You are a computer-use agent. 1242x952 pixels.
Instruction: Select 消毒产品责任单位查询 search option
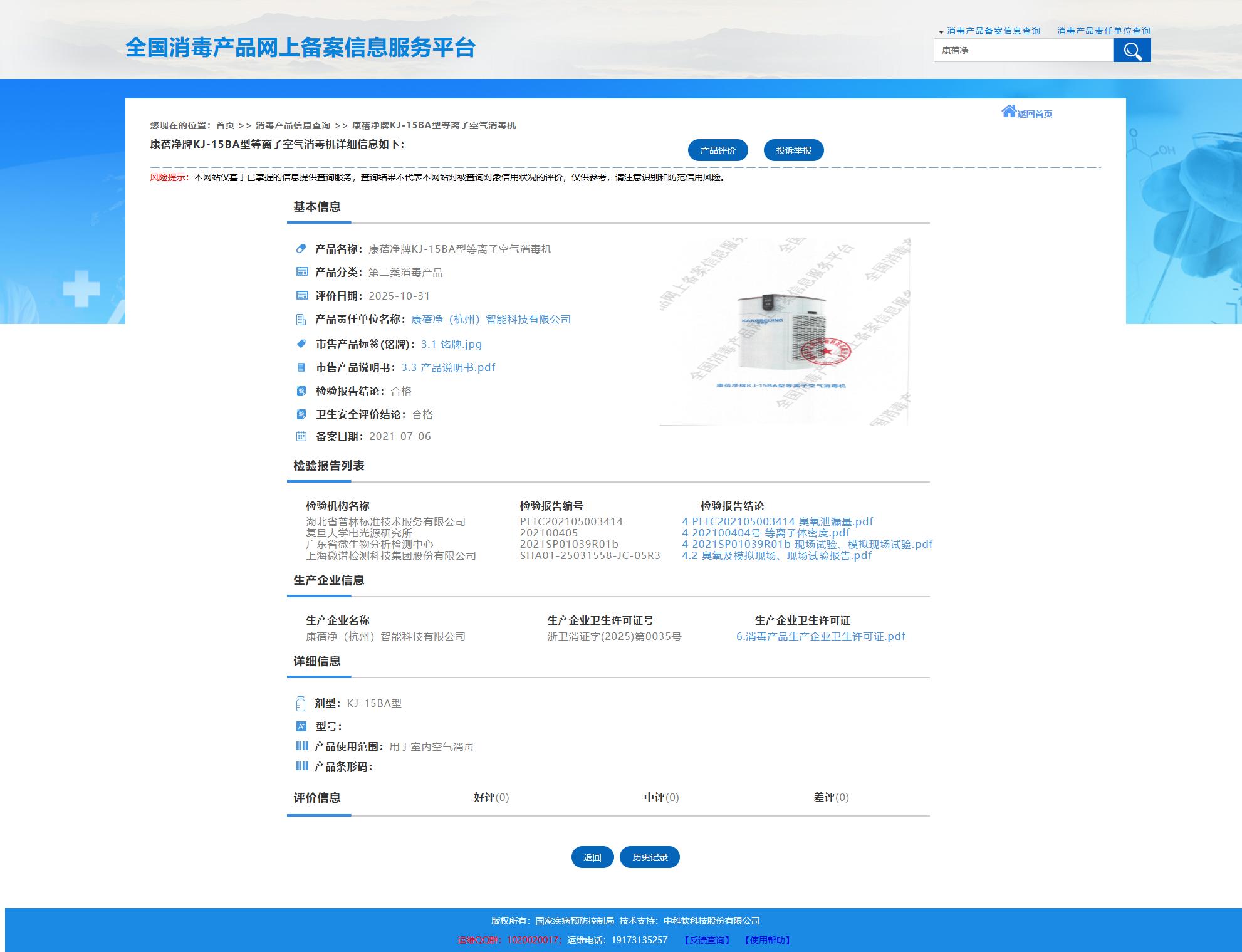tap(1104, 31)
